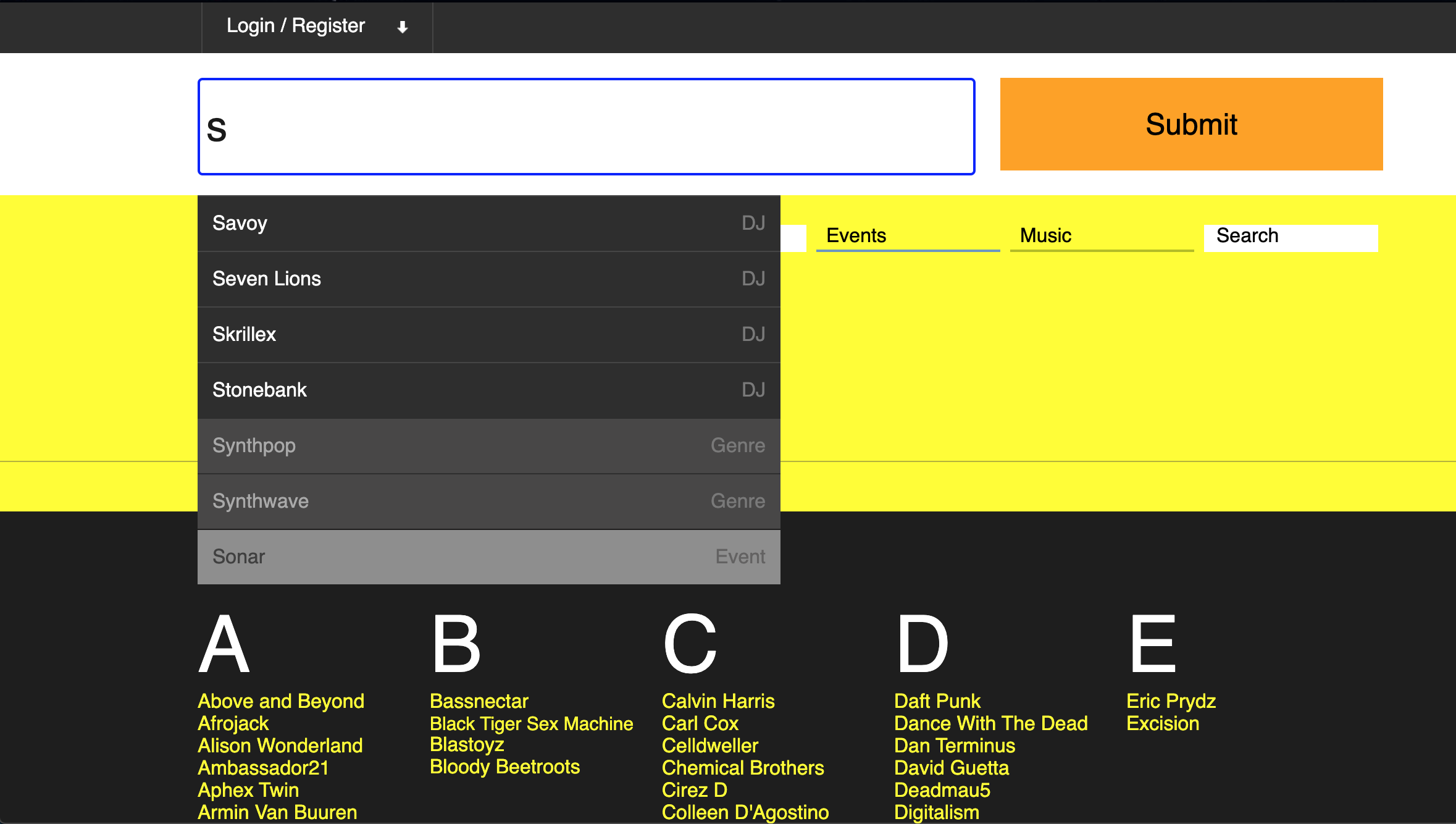Choose the Synthpop genre suggestion
This screenshot has width=1456, height=824.
(489, 445)
